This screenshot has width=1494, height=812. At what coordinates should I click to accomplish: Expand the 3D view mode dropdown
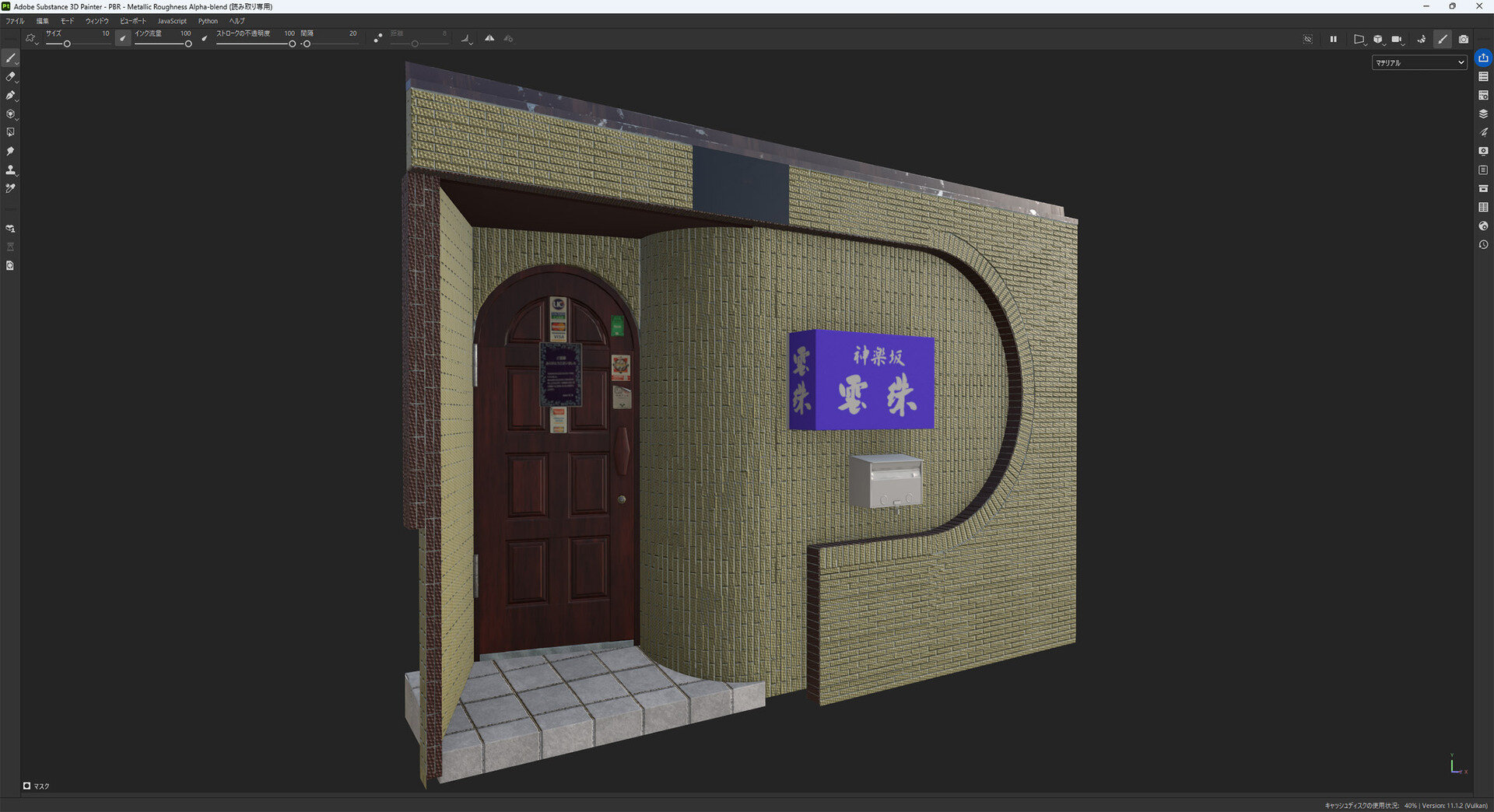(1378, 39)
